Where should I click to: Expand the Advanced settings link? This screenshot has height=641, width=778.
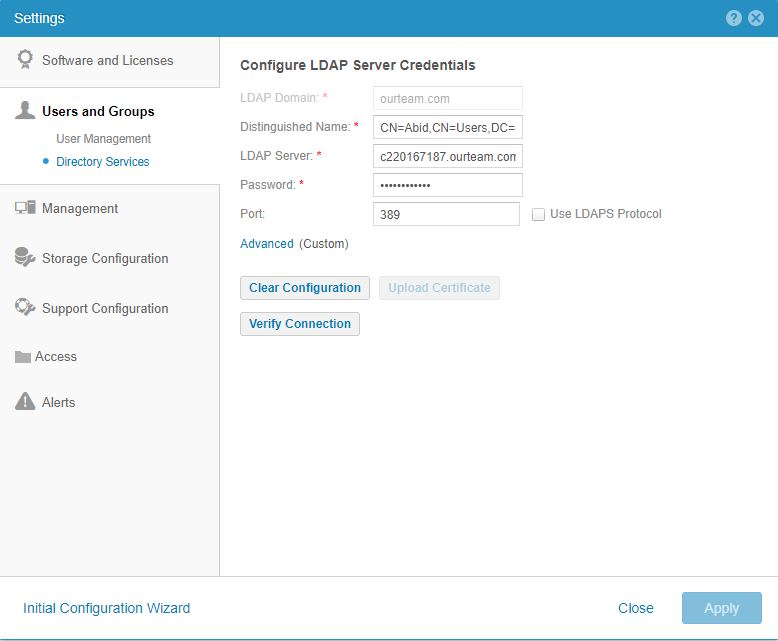pyautogui.click(x=267, y=244)
